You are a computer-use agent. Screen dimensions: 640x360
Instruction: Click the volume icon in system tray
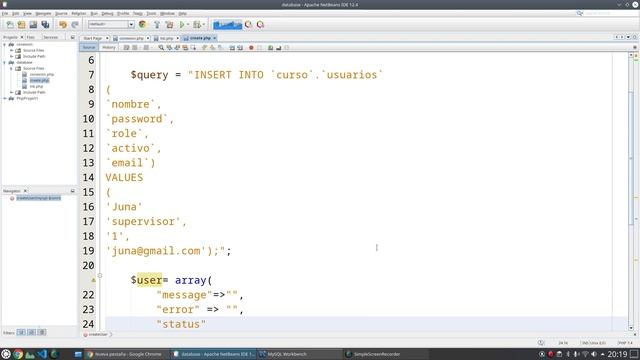click(x=593, y=354)
